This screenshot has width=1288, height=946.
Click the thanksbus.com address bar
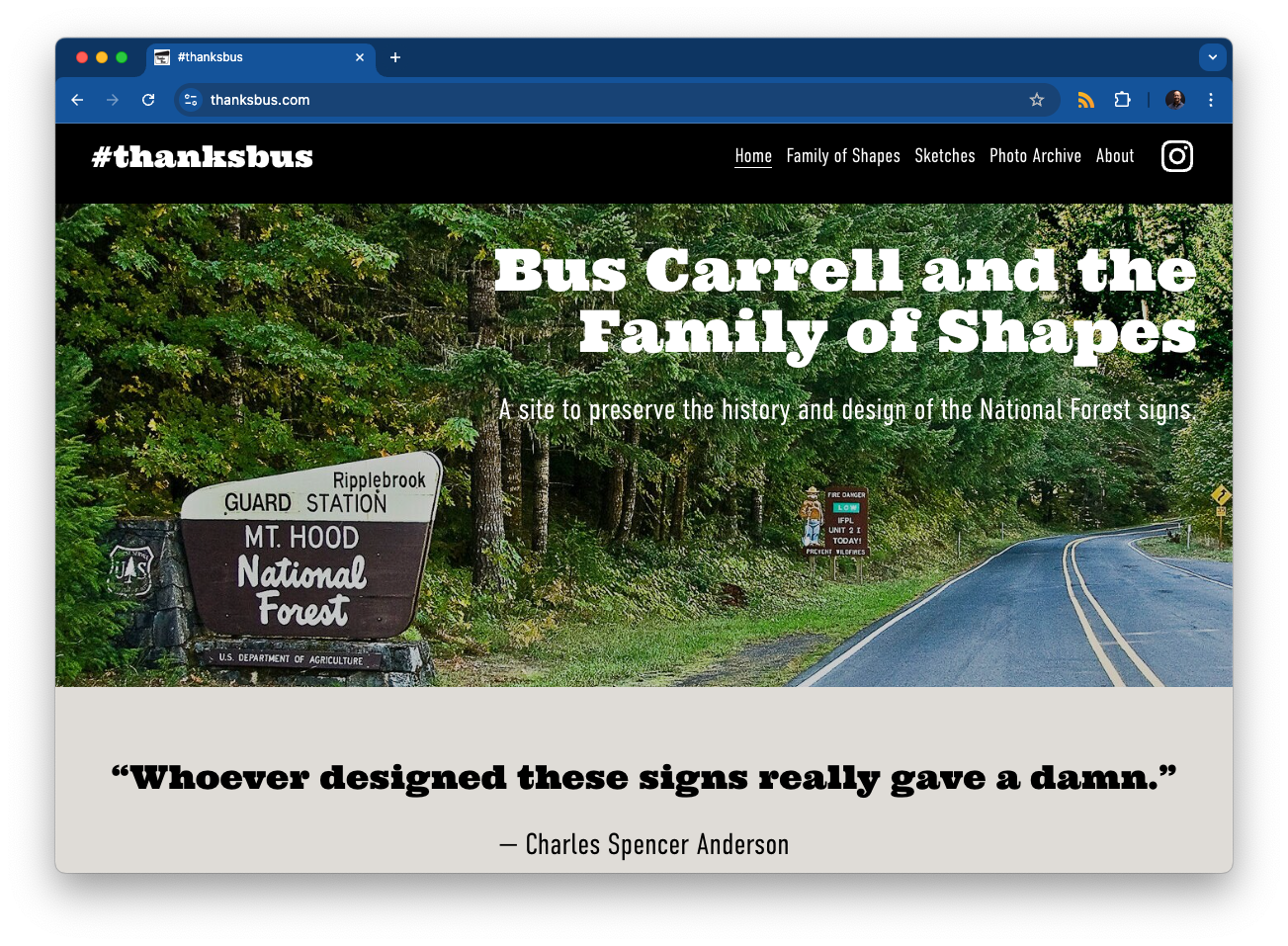pyautogui.click(x=593, y=100)
